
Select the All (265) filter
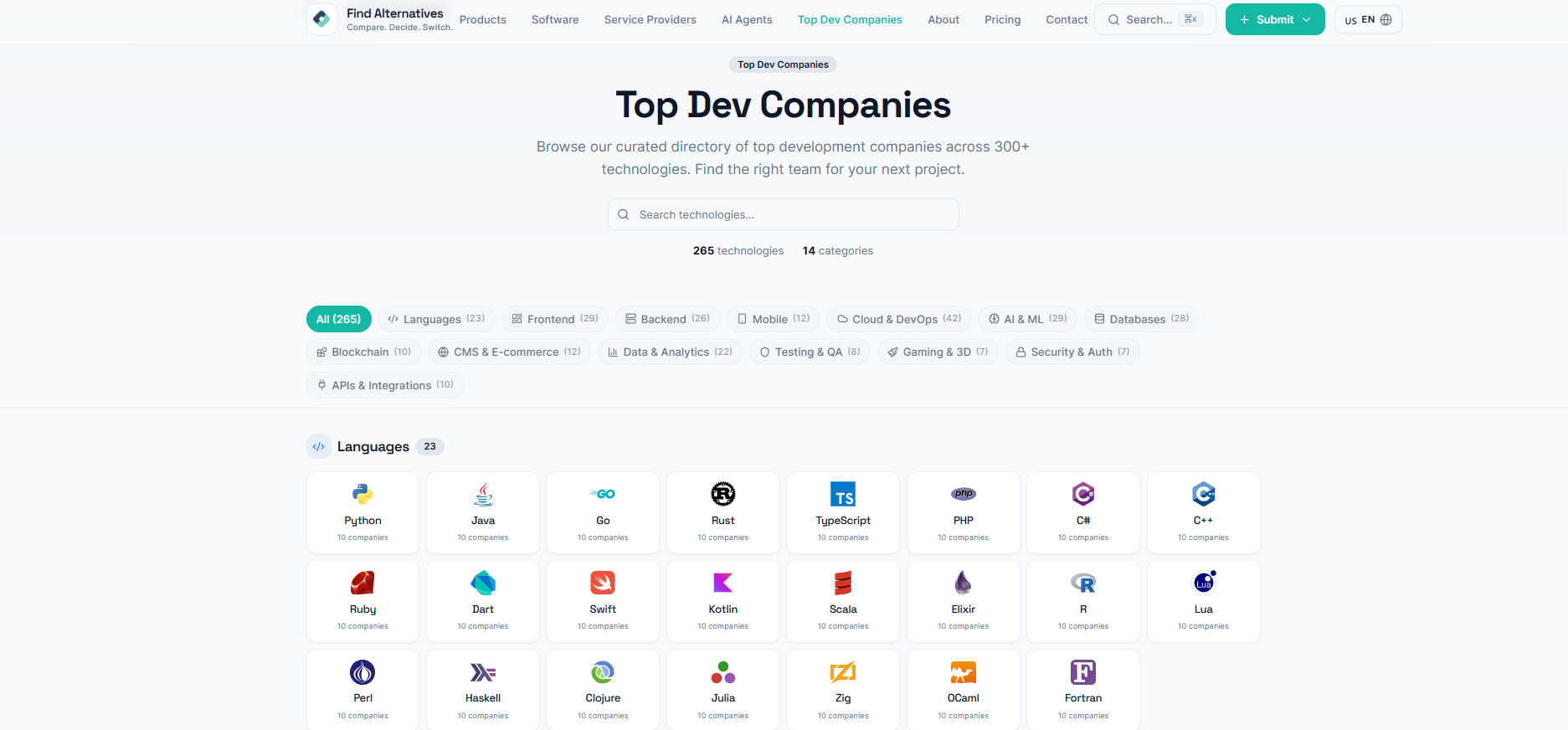[x=339, y=319]
